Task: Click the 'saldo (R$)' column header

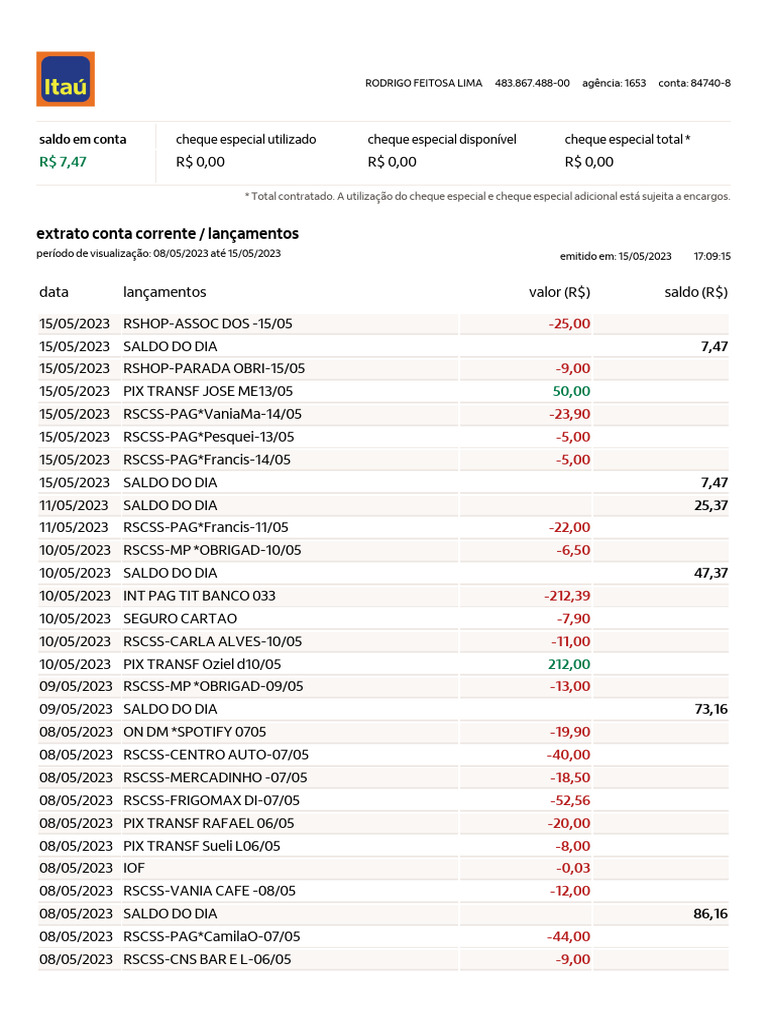Action: [698, 292]
